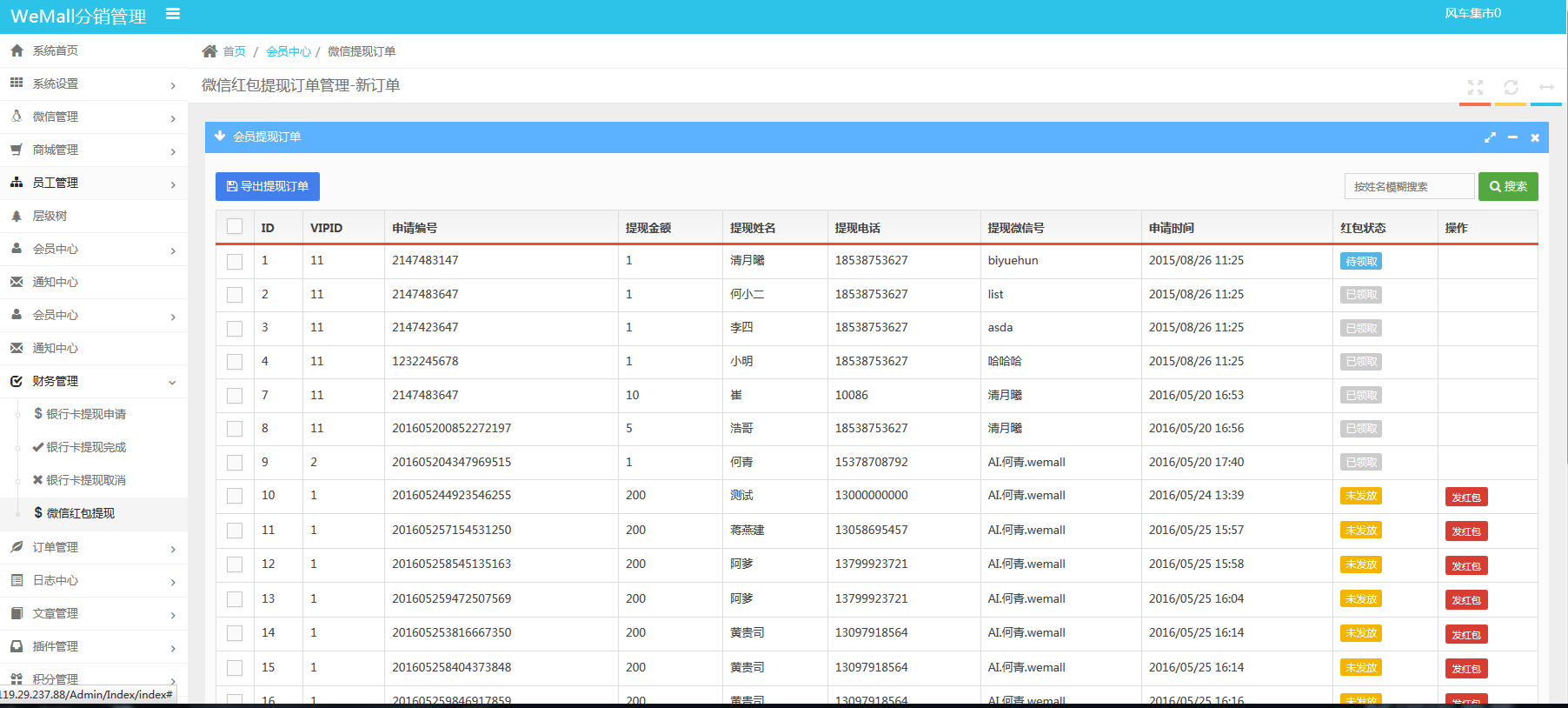Check the checkbox for row ID 10
Viewport: 1568px width, 708px height.
[x=235, y=496]
